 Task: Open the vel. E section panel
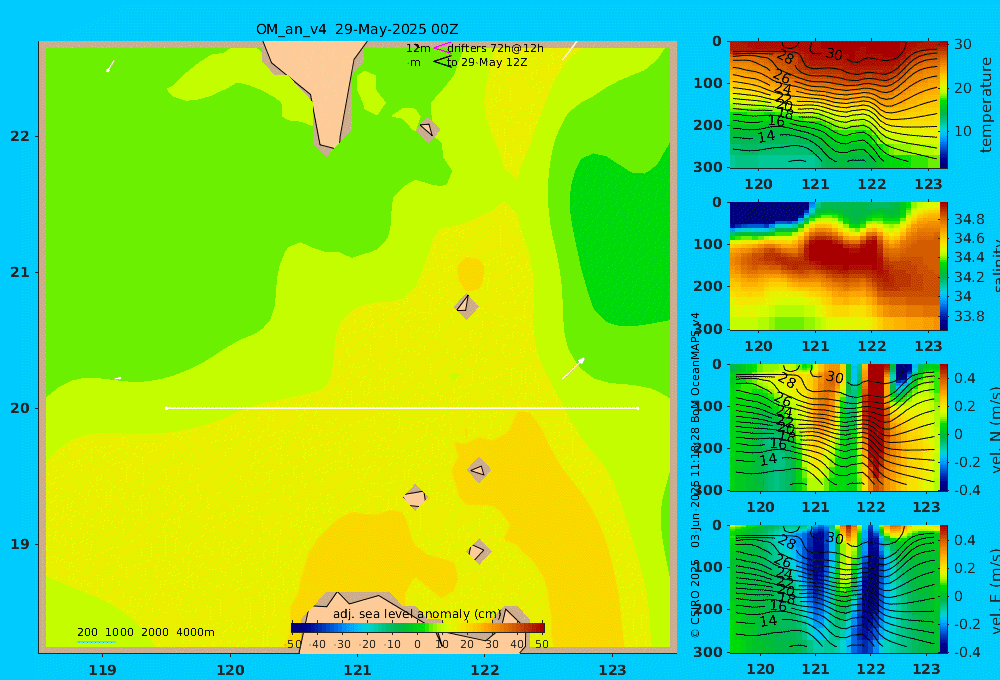(x=834, y=589)
